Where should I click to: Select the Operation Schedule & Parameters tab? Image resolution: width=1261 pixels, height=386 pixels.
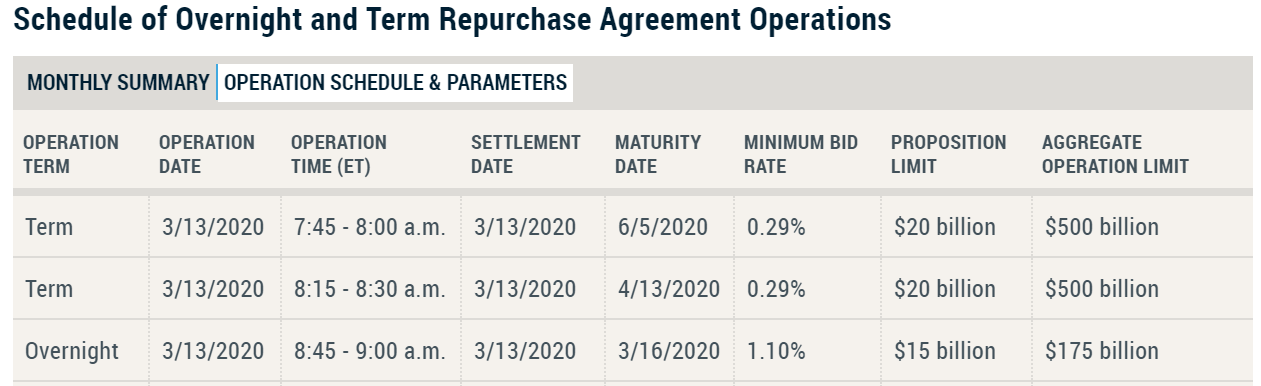(396, 83)
